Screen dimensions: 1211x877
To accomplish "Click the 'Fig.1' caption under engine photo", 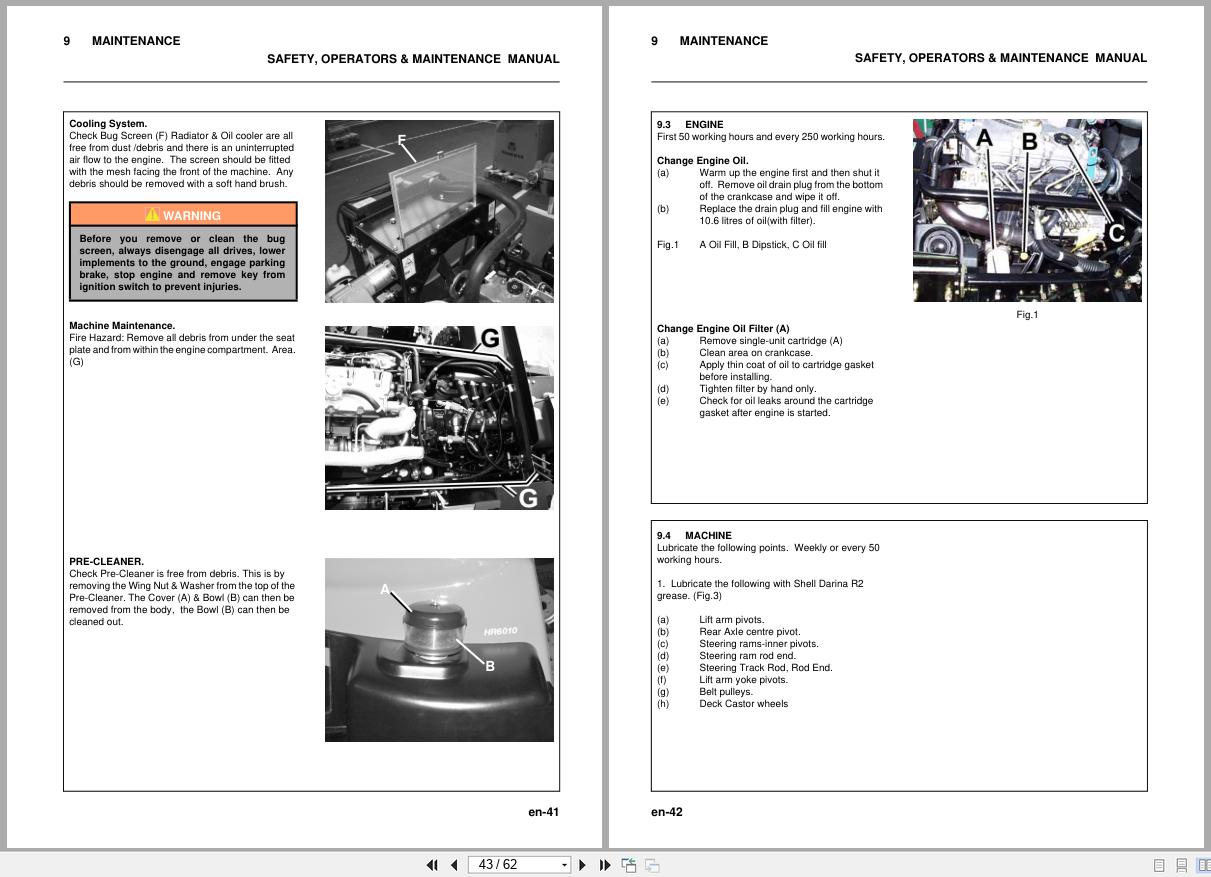I will (1027, 315).
